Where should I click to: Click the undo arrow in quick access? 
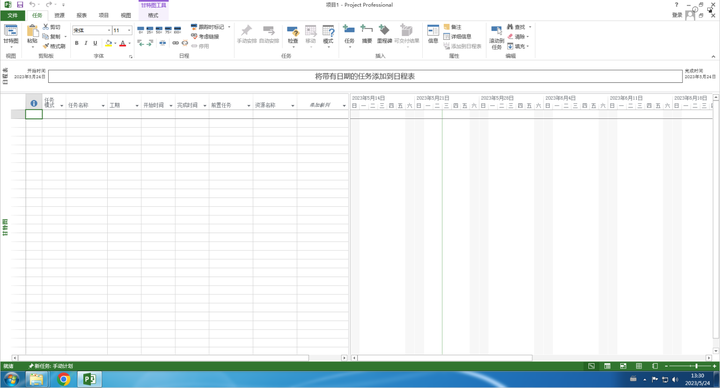32,5
